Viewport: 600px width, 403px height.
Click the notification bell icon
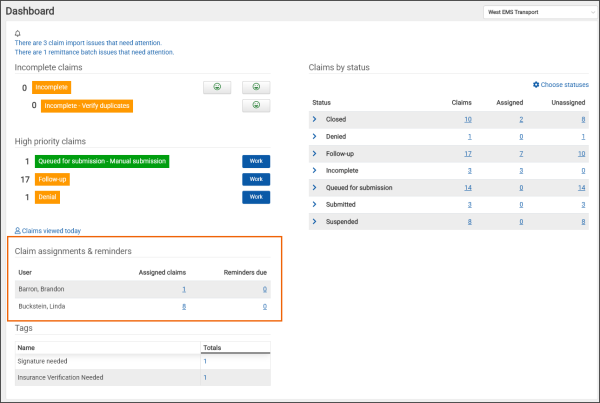click(x=18, y=33)
